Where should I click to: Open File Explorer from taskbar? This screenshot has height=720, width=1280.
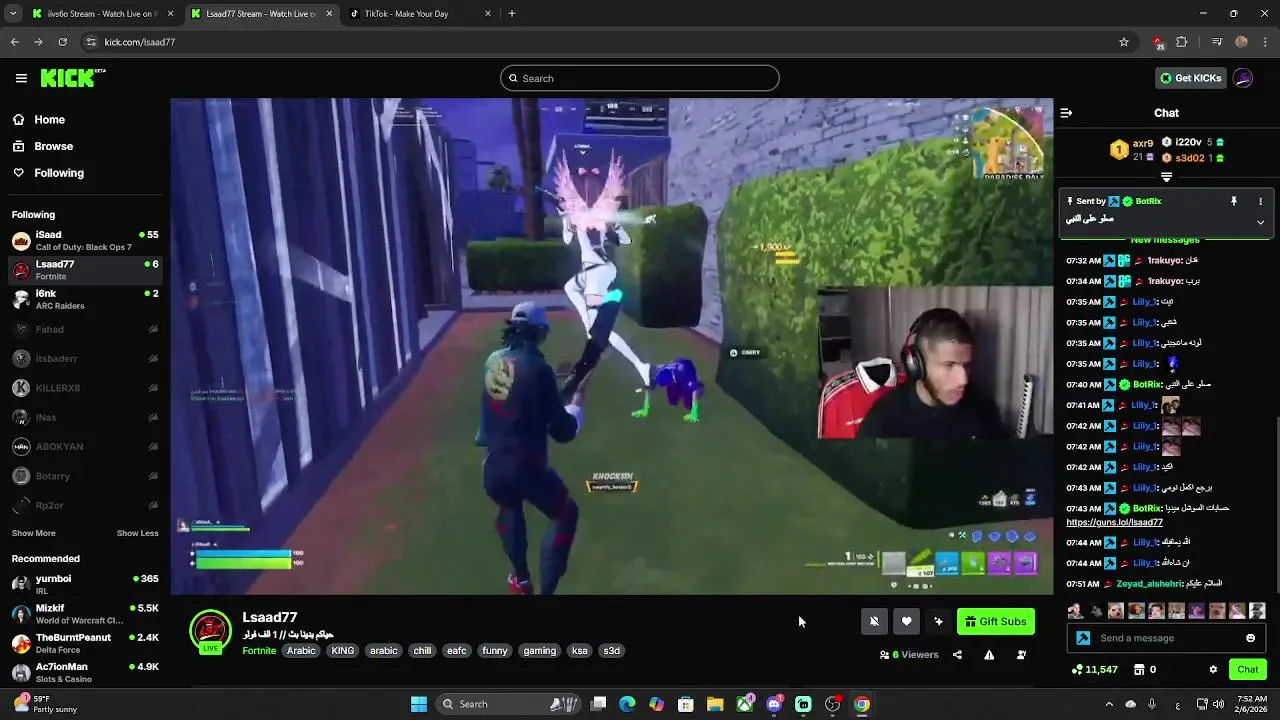pyautogui.click(x=715, y=704)
